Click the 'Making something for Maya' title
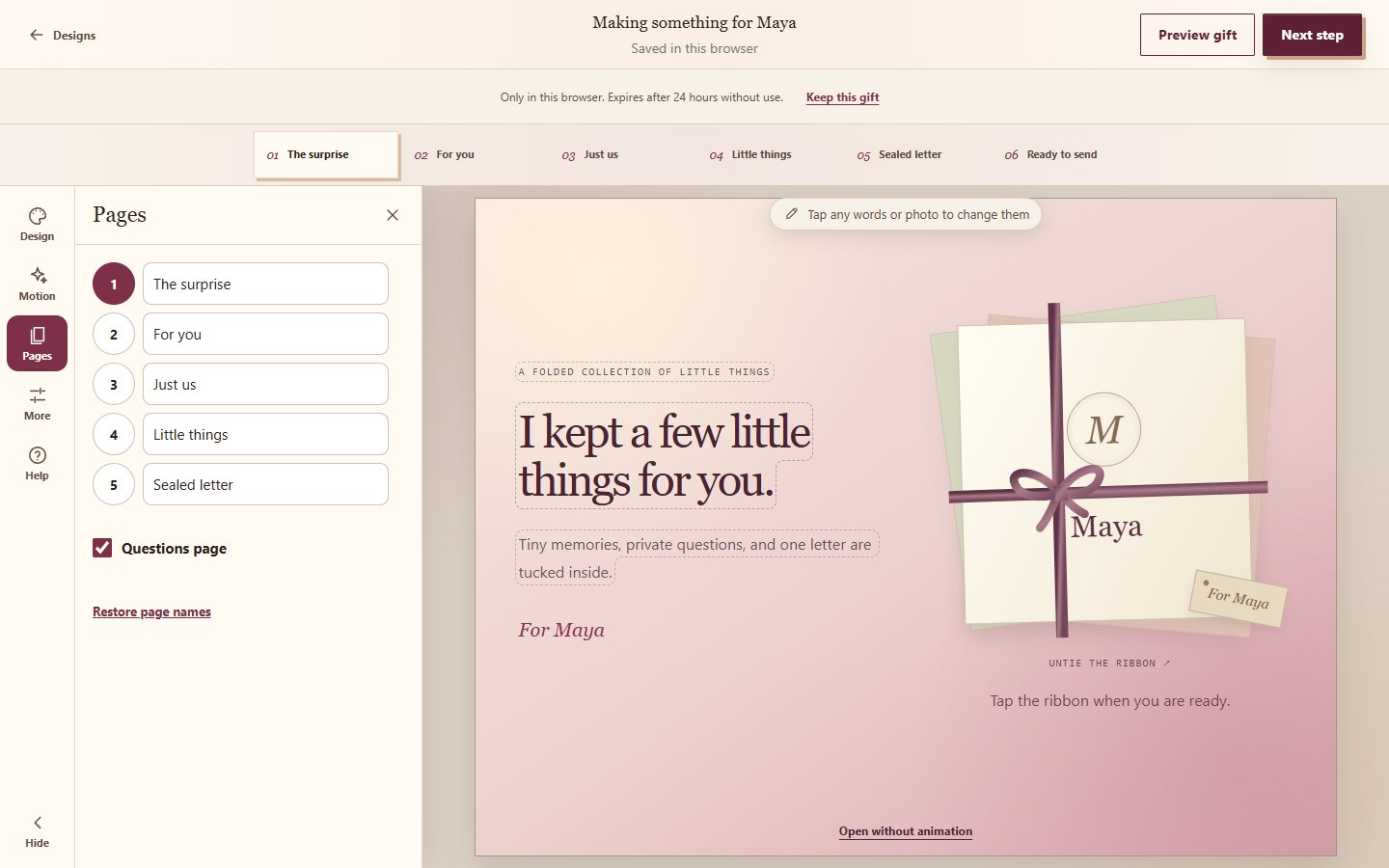This screenshot has height=868, width=1389. [x=694, y=22]
